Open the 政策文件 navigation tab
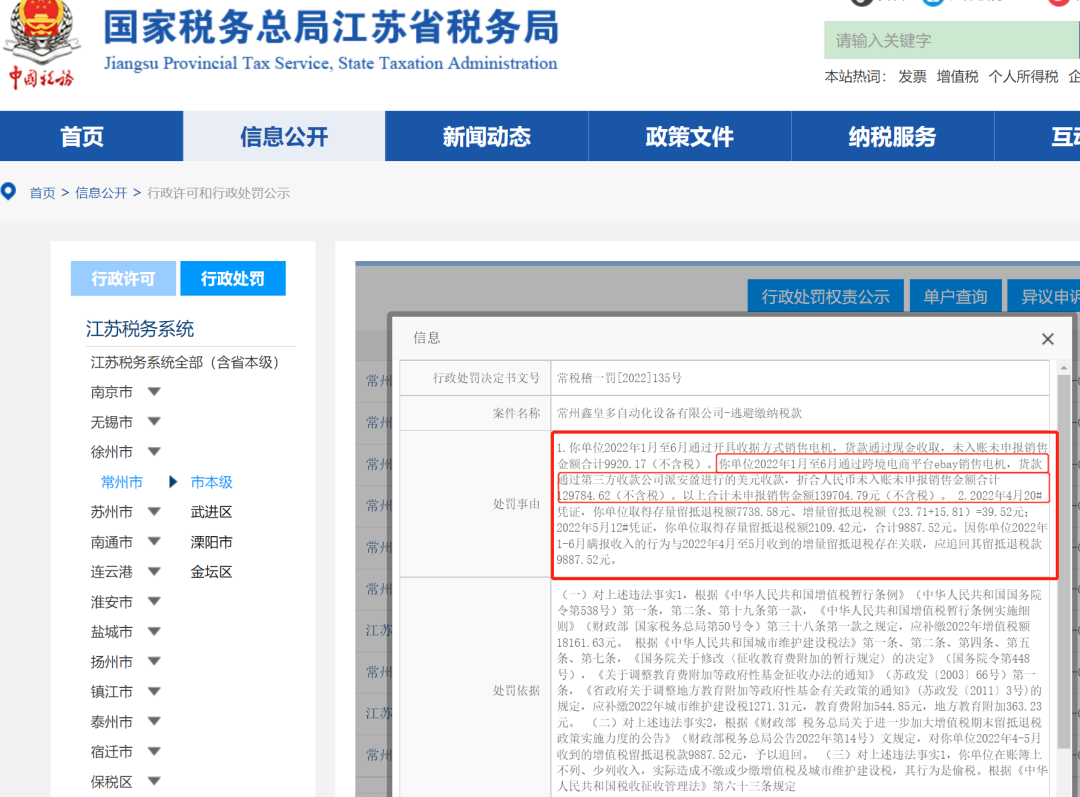 (x=689, y=136)
